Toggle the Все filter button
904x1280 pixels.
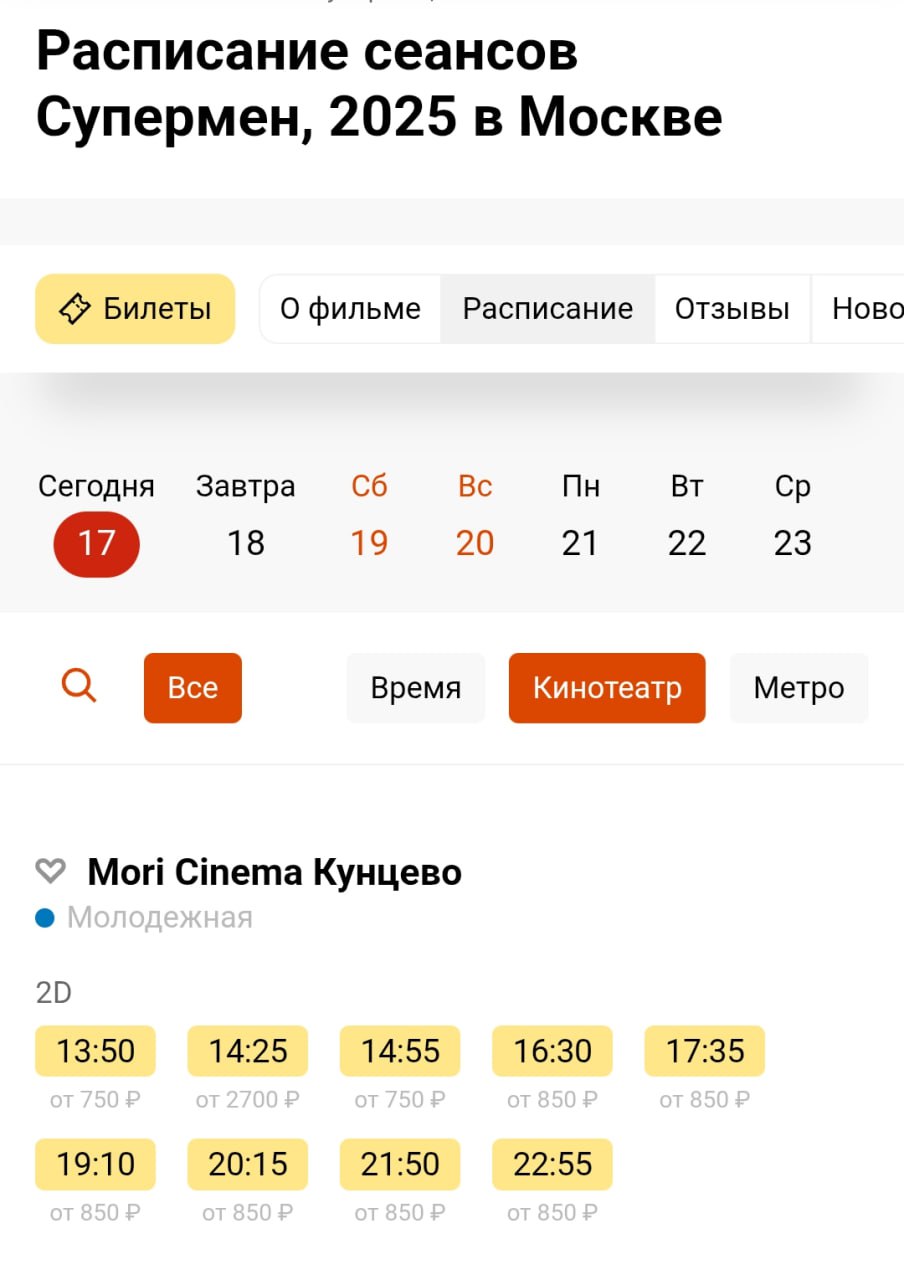click(193, 688)
